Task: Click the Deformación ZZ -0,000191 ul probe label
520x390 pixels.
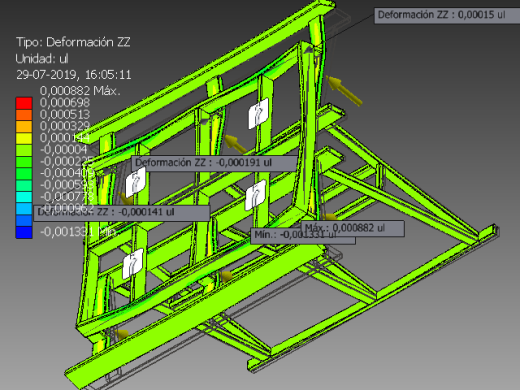Action: tap(214, 163)
